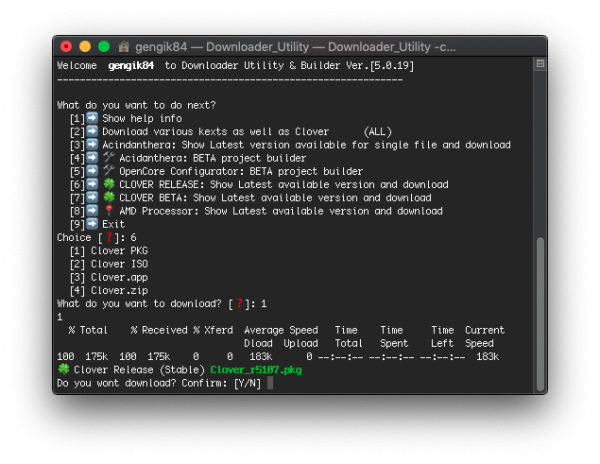Click the text What do you want to do next?
This screenshot has height=464, width=600.
tap(136, 105)
